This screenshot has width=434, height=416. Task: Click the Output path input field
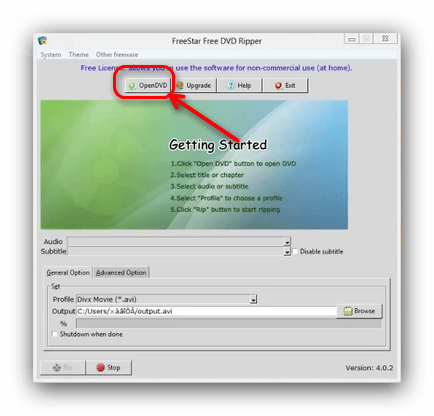coord(207,311)
